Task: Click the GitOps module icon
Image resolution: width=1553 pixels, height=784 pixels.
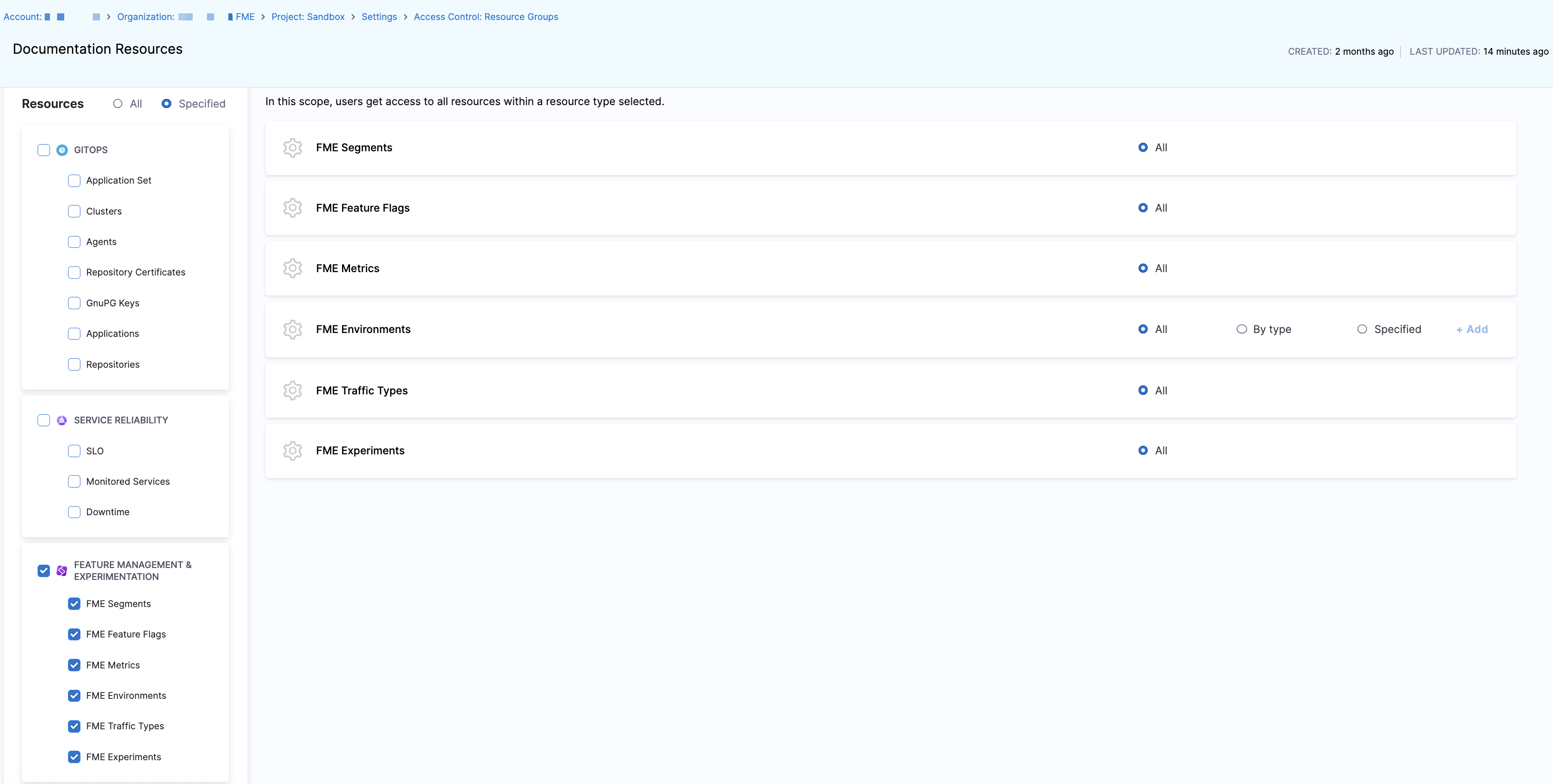Action: [62, 150]
